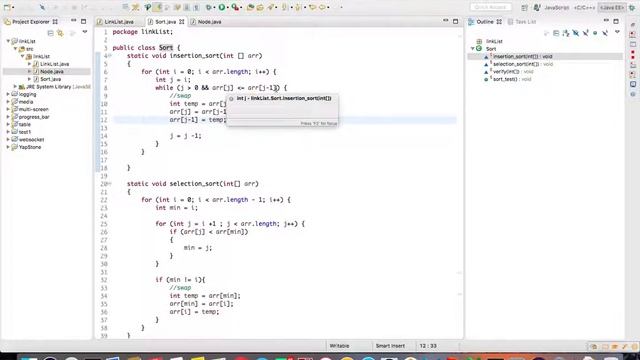Select verify(int[]) in Outline
The width and height of the screenshot is (640, 360).
tap(513, 71)
